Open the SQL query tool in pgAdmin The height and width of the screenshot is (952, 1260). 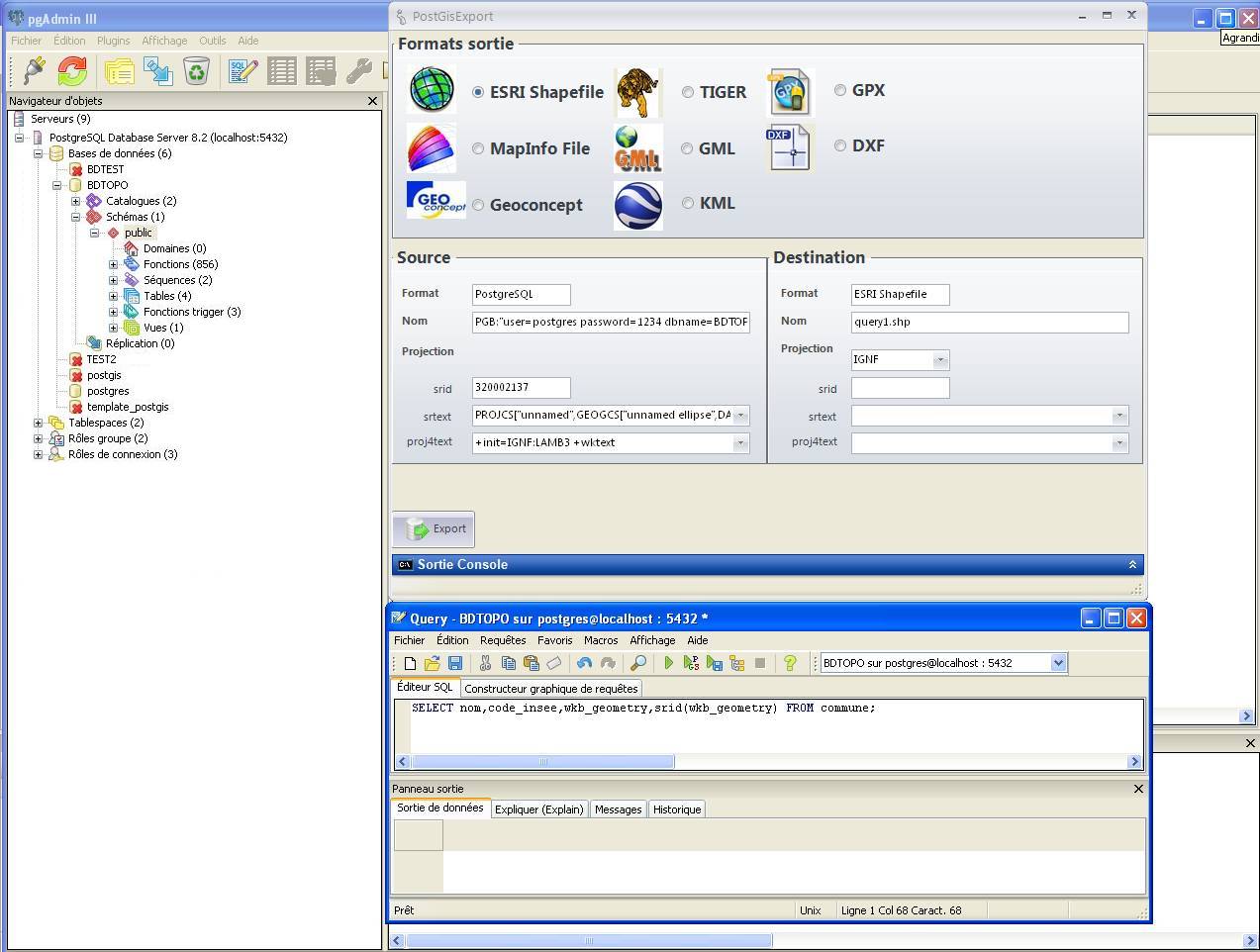tap(241, 71)
